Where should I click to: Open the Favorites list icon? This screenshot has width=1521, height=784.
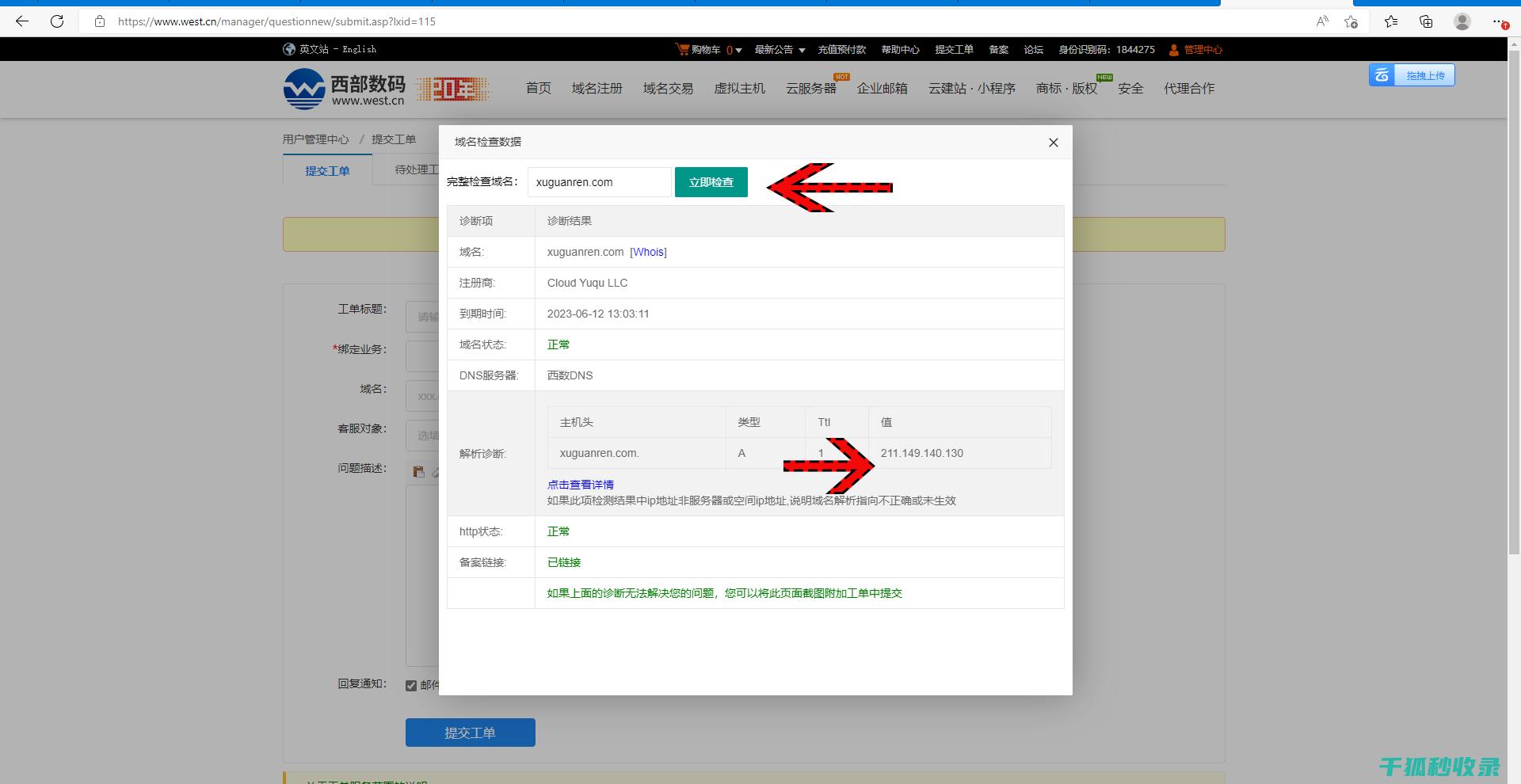tap(1391, 21)
